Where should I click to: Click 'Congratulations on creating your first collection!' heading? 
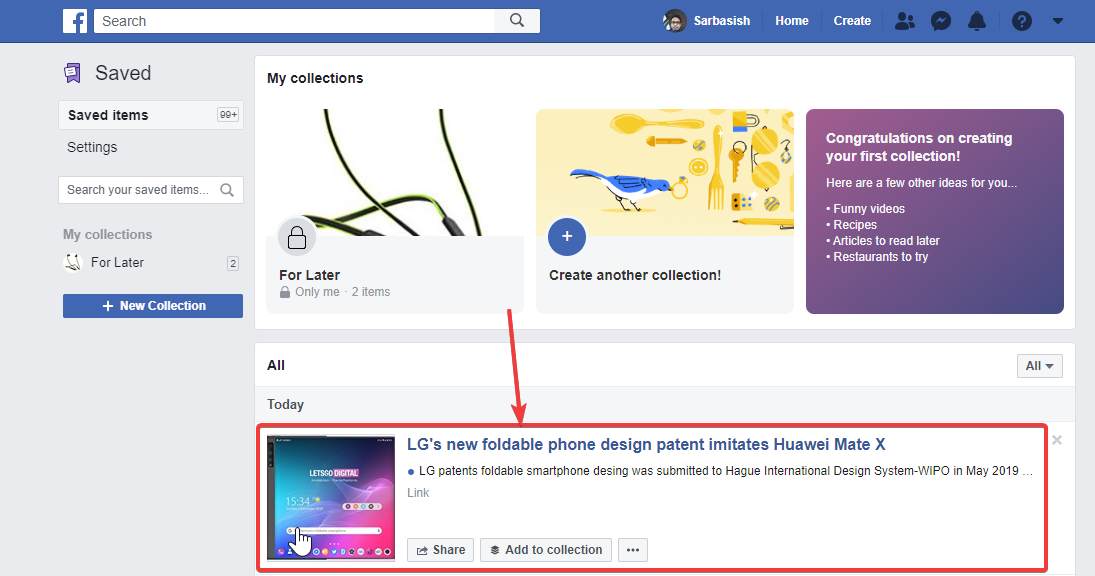[x=919, y=147]
